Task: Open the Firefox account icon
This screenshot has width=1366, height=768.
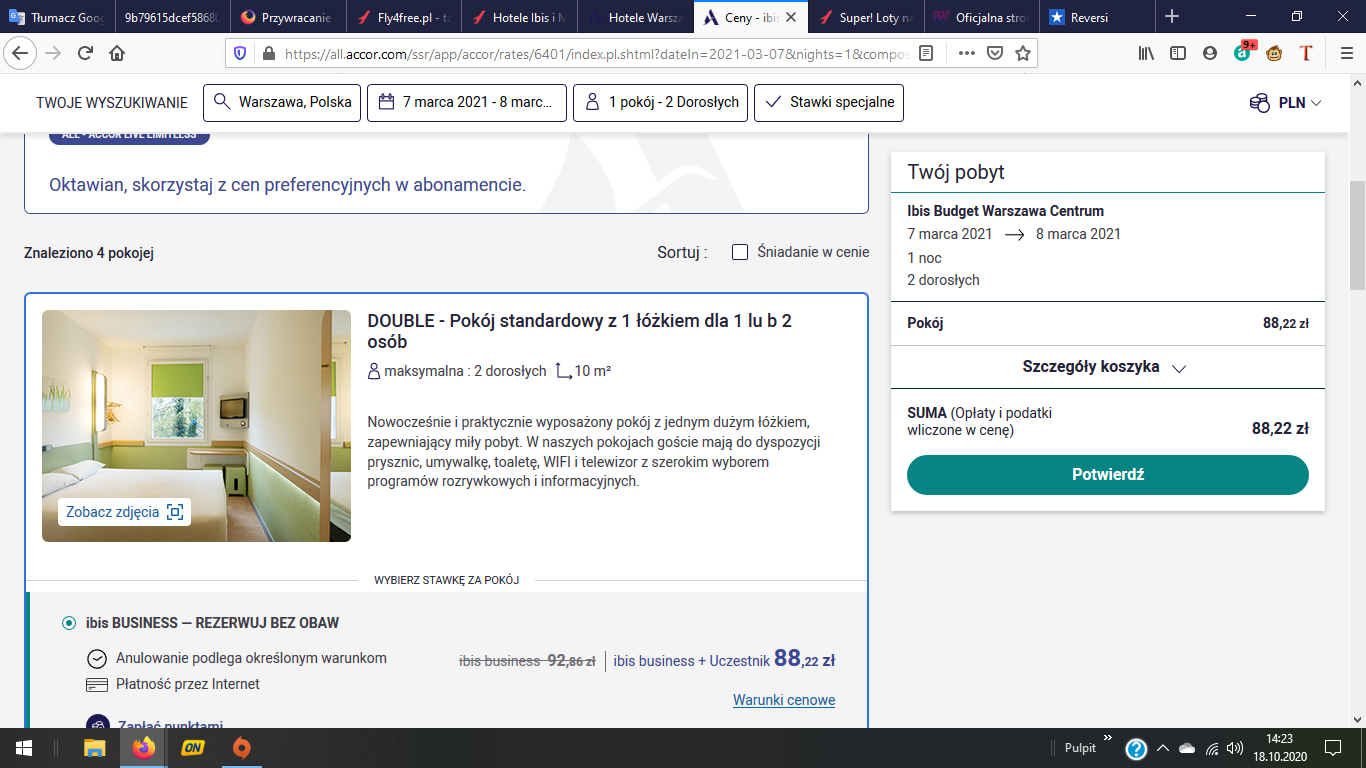Action: coord(1210,54)
